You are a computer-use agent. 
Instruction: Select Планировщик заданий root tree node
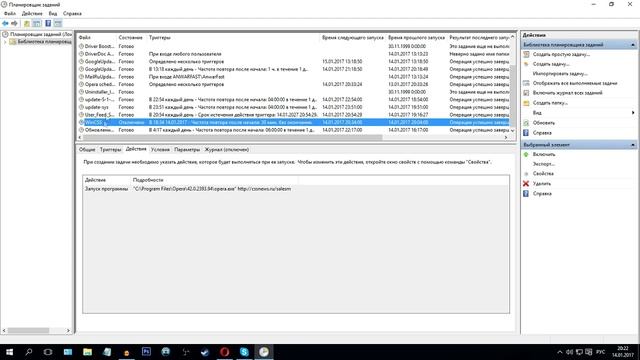click(37, 34)
